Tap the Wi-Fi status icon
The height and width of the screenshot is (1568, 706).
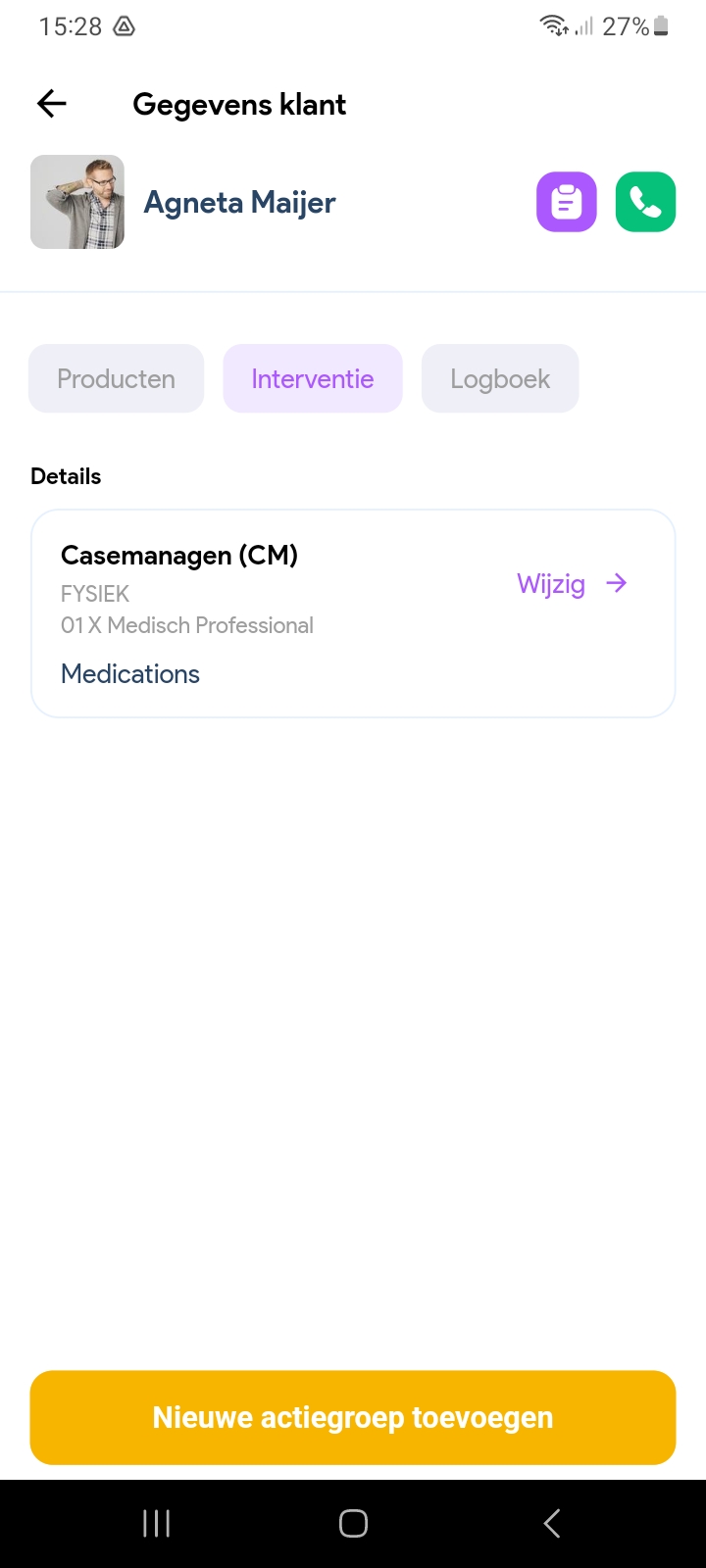(555, 26)
